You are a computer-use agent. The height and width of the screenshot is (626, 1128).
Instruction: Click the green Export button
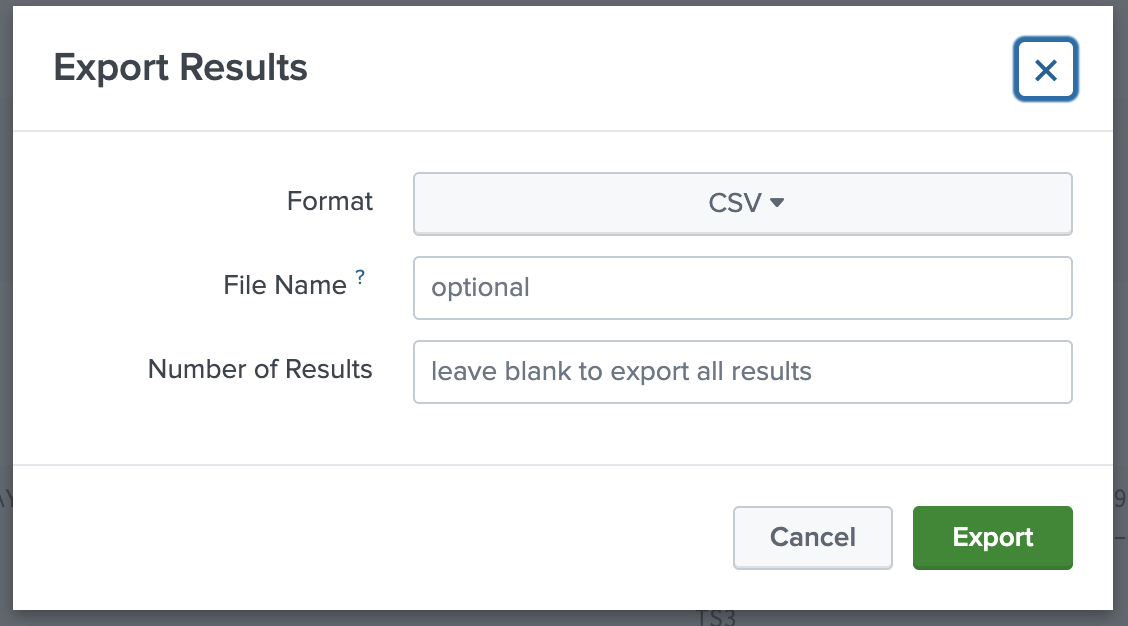tap(992, 537)
